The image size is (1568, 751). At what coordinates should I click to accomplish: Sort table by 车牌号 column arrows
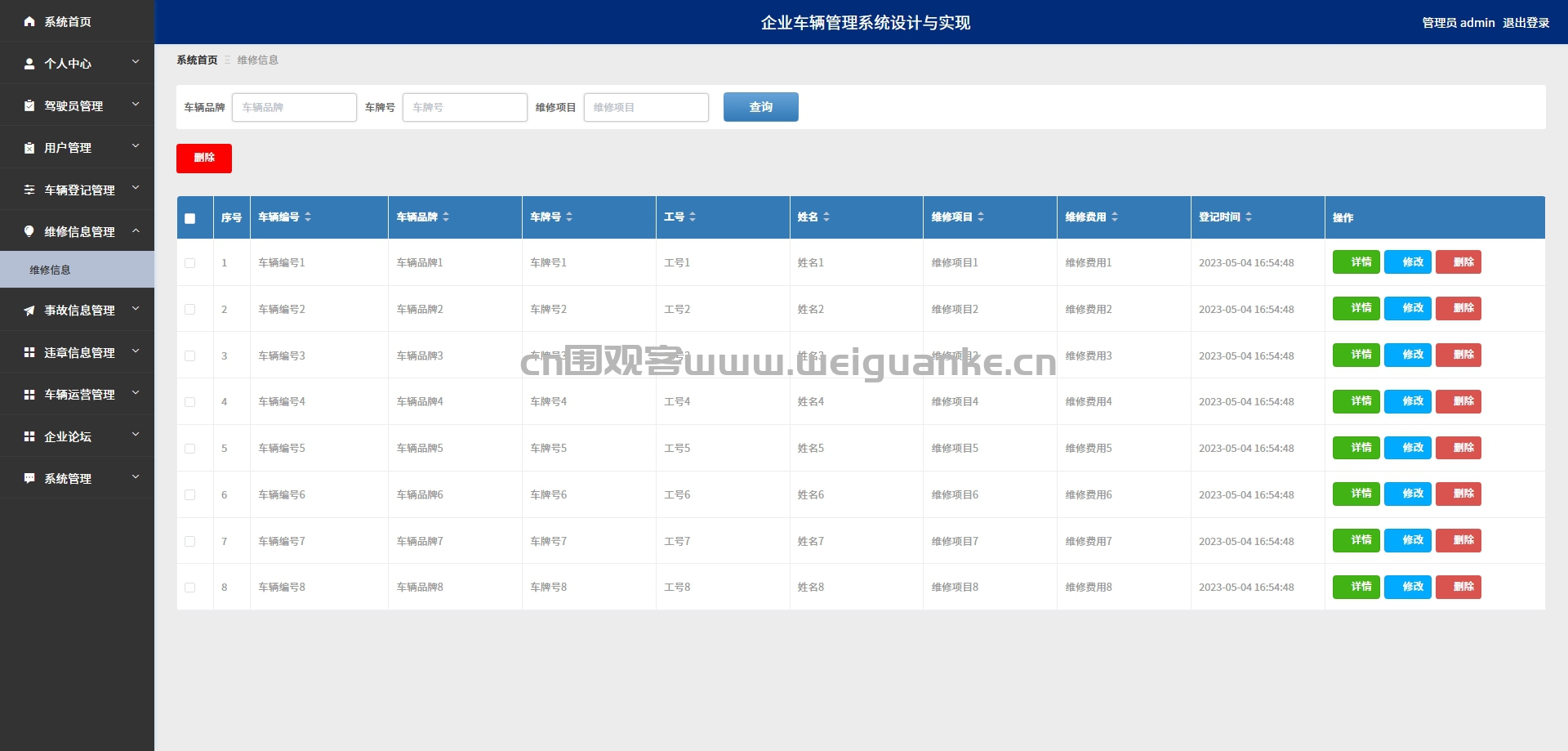pos(569,217)
